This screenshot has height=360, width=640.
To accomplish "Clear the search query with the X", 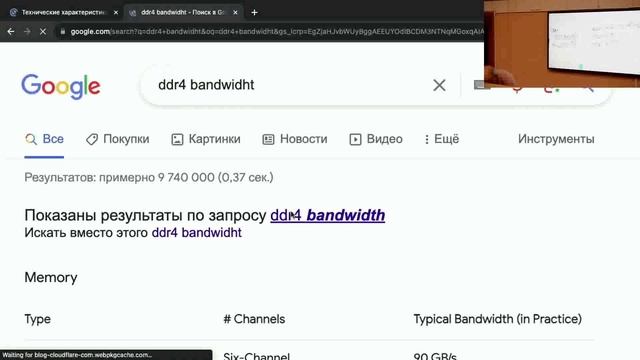I will pos(439,85).
